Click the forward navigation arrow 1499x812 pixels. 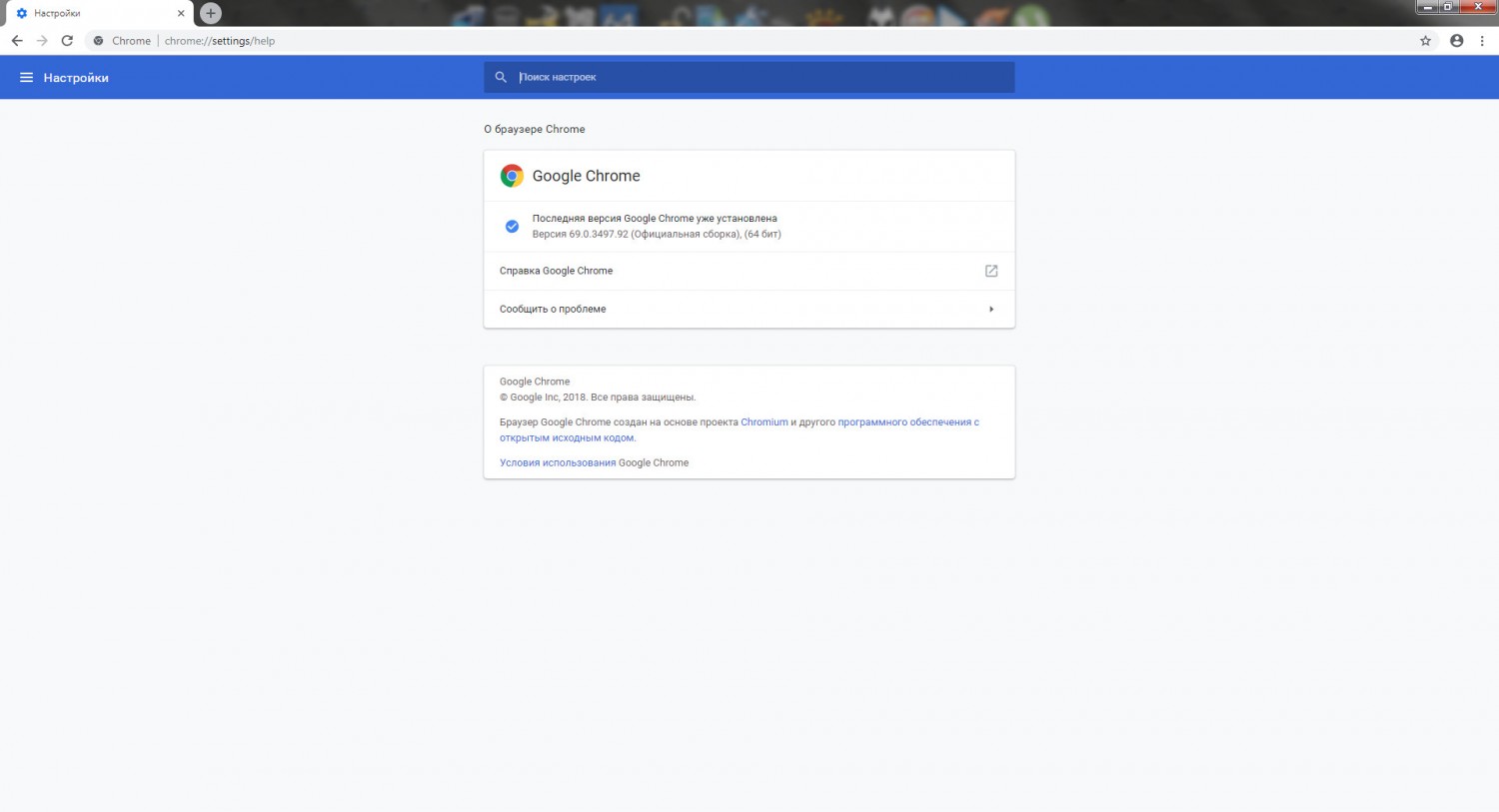42,41
